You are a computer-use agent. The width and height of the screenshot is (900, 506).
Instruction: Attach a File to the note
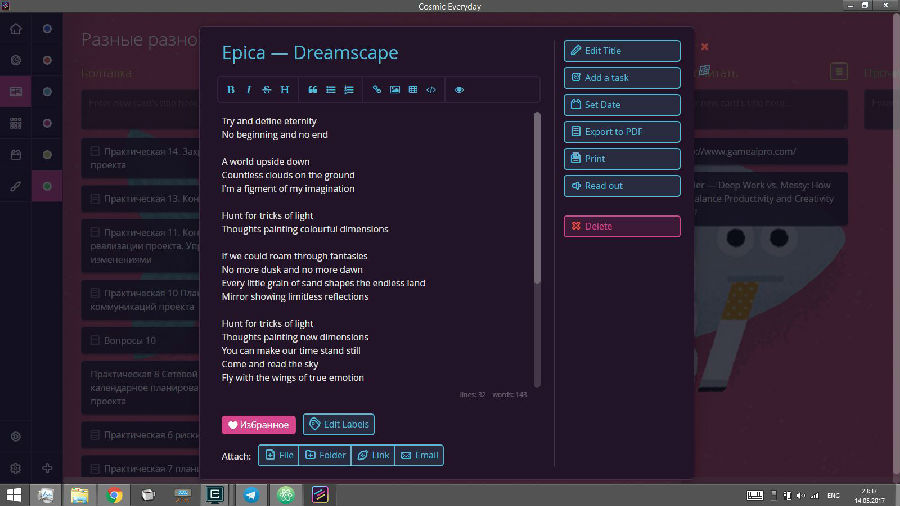pyautogui.click(x=278, y=456)
